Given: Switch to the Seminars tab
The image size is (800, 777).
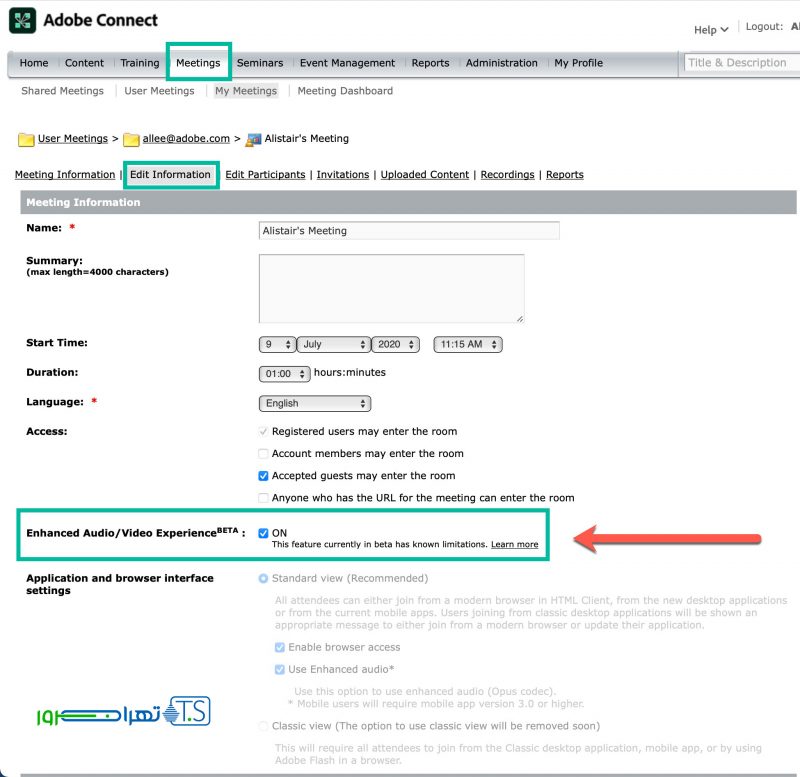Looking at the screenshot, I should [x=260, y=63].
